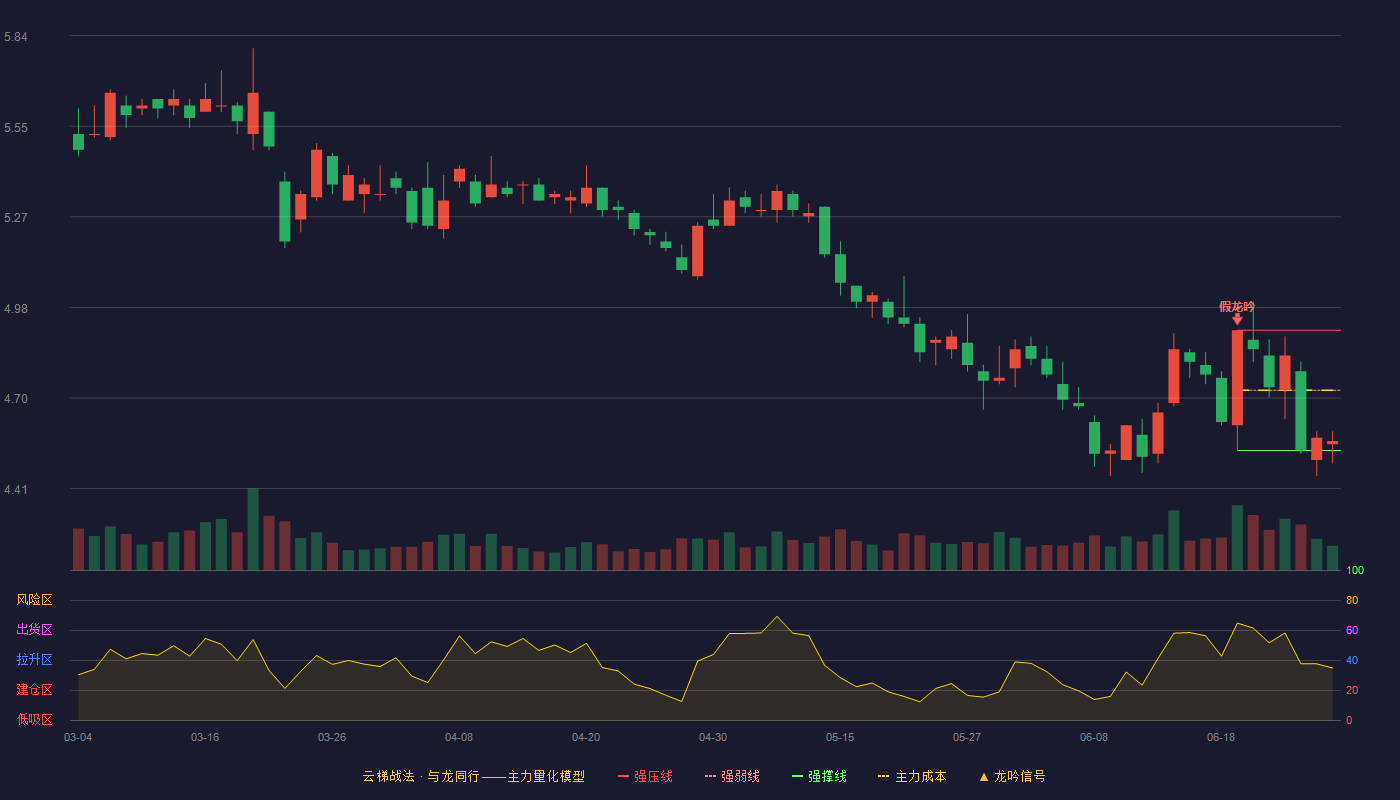Click the 06-18 date label

pos(1221,737)
